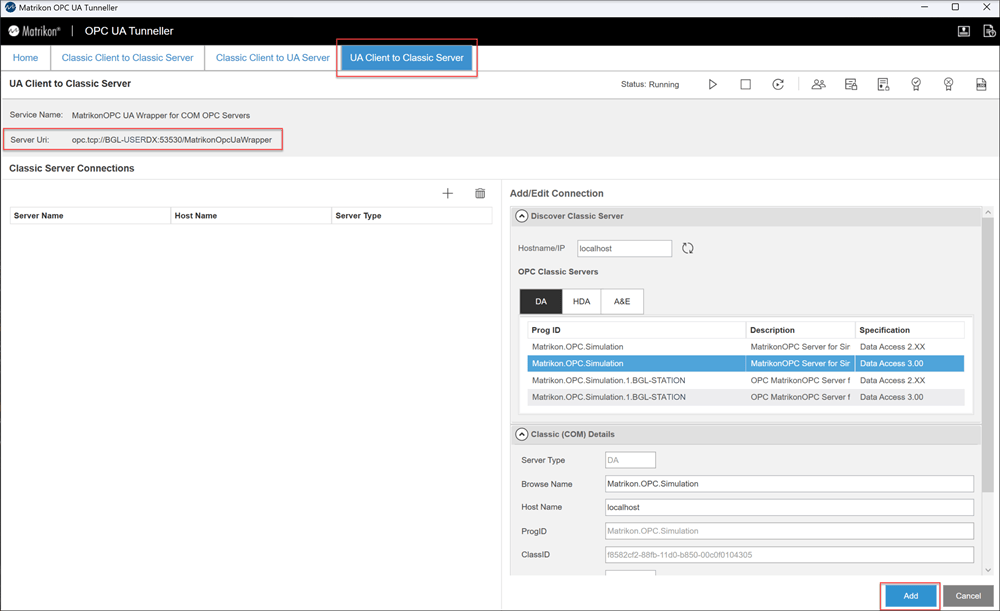Open the log file icon in toolbar
The width and height of the screenshot is (1000, 611).
coord(981,84)
